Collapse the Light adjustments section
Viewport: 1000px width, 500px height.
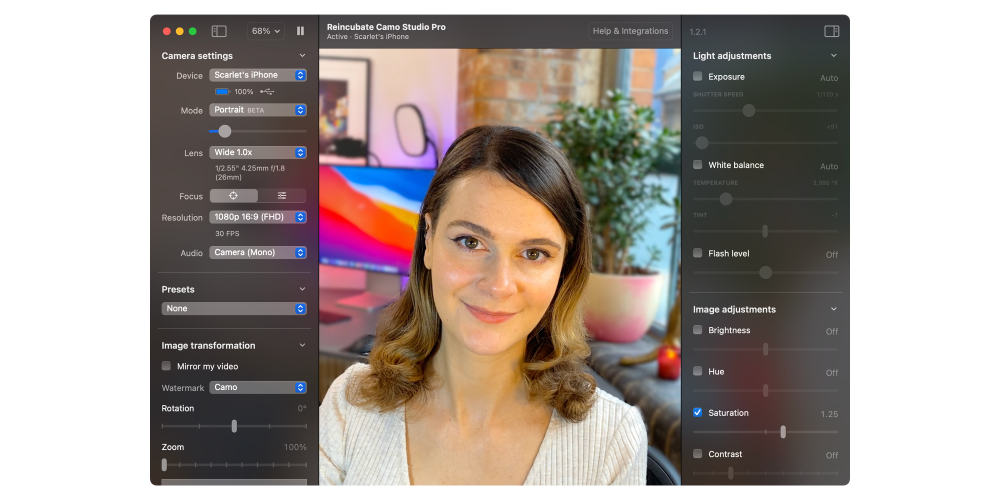coord(833,56)
